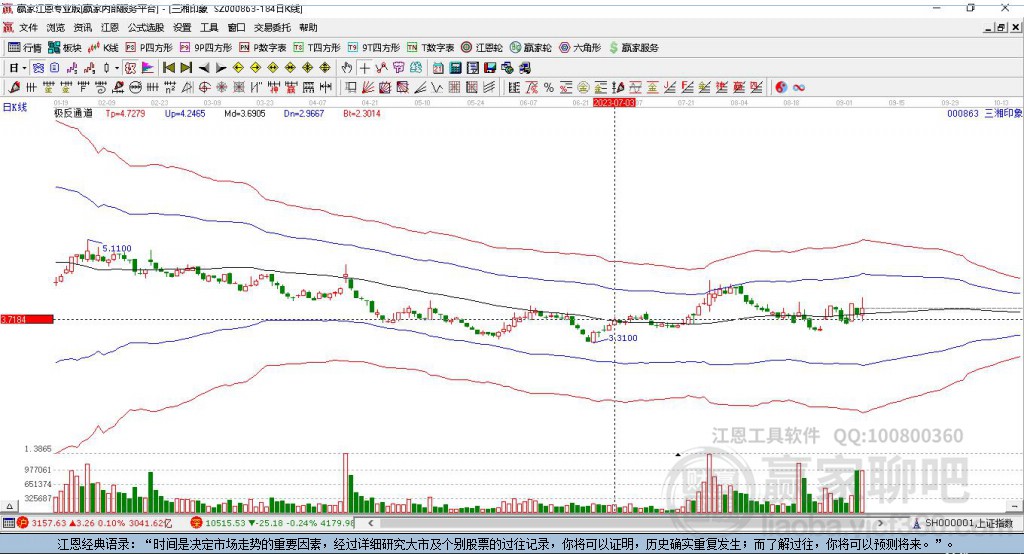This screenshot has width=1024, height=554.
Task: Select the zigzag wave line tool
Action: point(437,87)
